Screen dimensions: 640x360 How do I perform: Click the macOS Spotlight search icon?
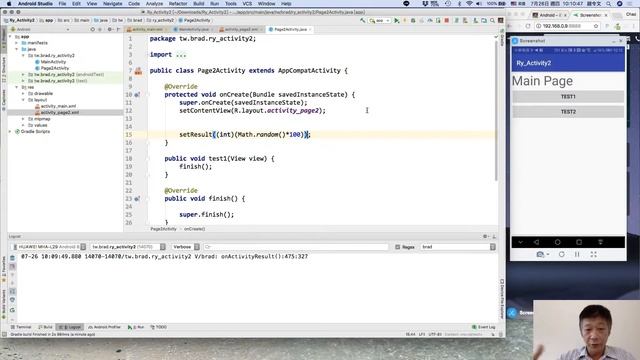(x=609, y=4)
